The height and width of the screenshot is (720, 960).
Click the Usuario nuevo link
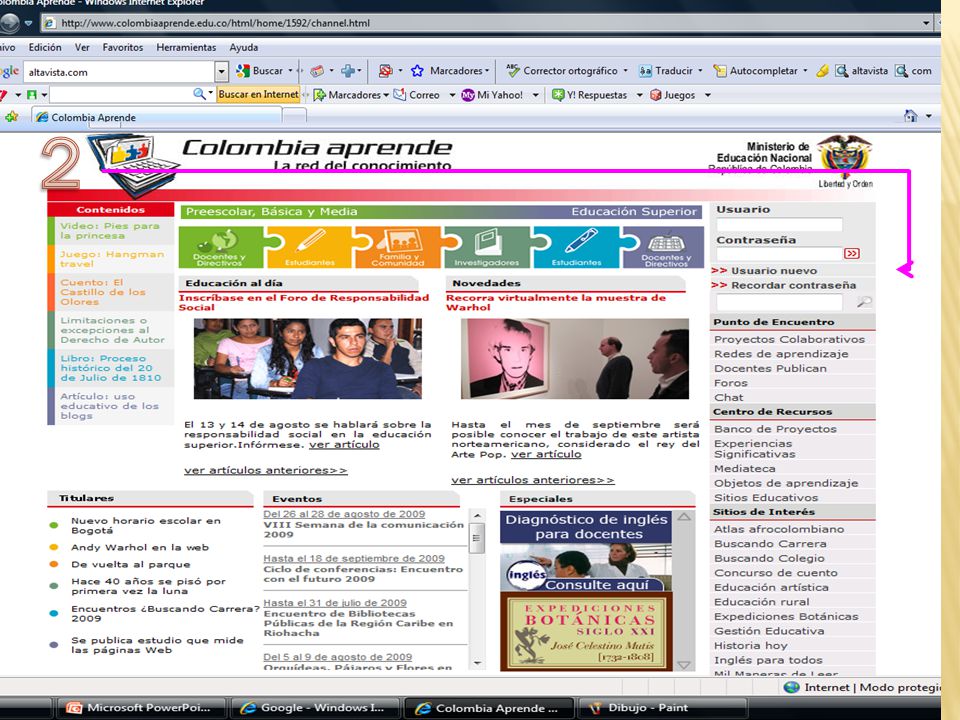pos(774,271)
